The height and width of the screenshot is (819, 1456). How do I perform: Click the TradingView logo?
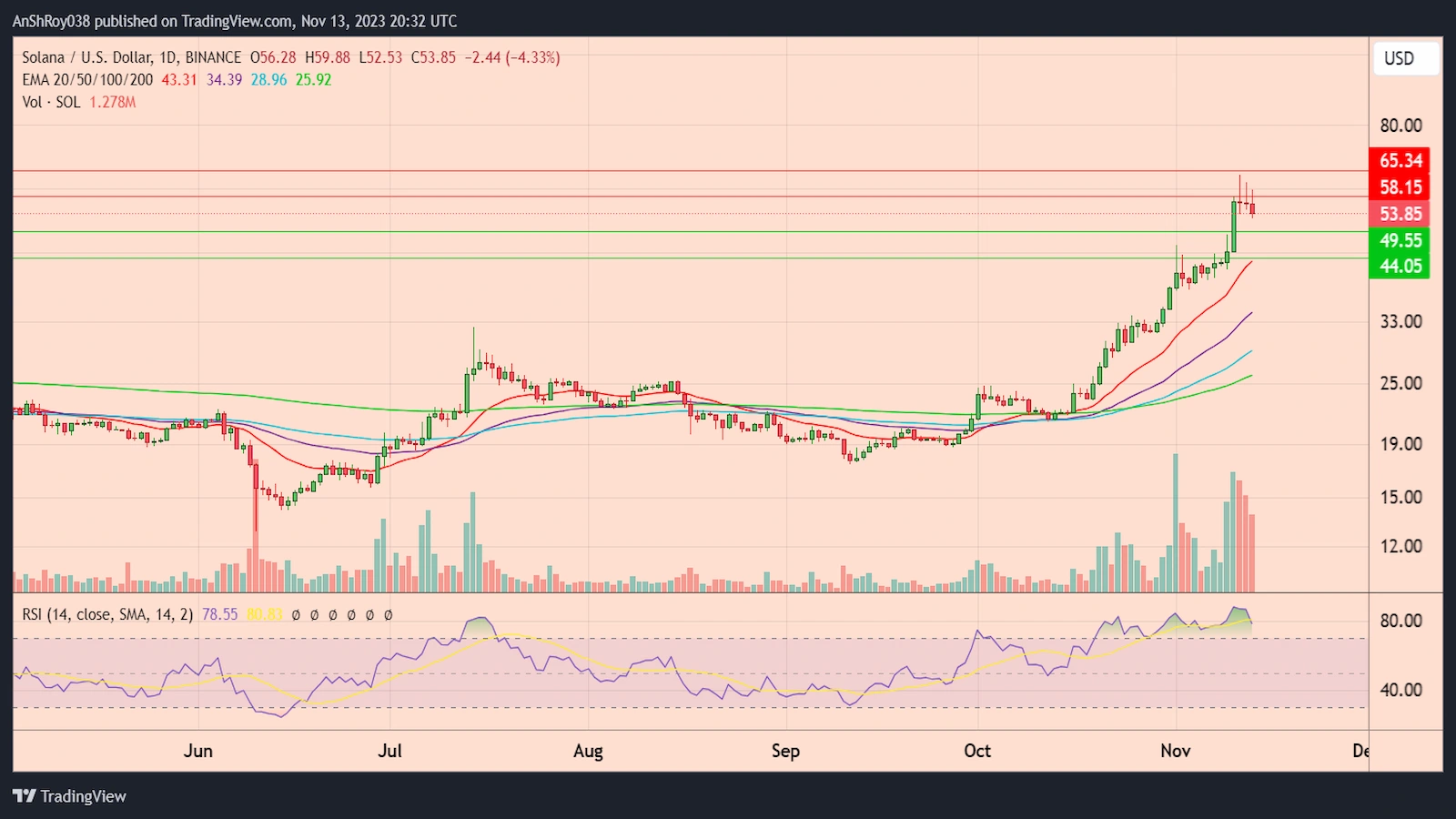pos(68,796)
